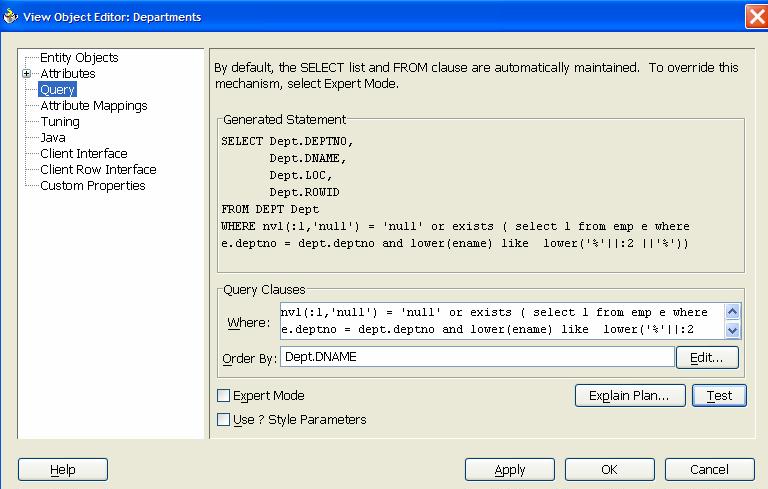Click the Edit... button for Order By

click(707, 357)
